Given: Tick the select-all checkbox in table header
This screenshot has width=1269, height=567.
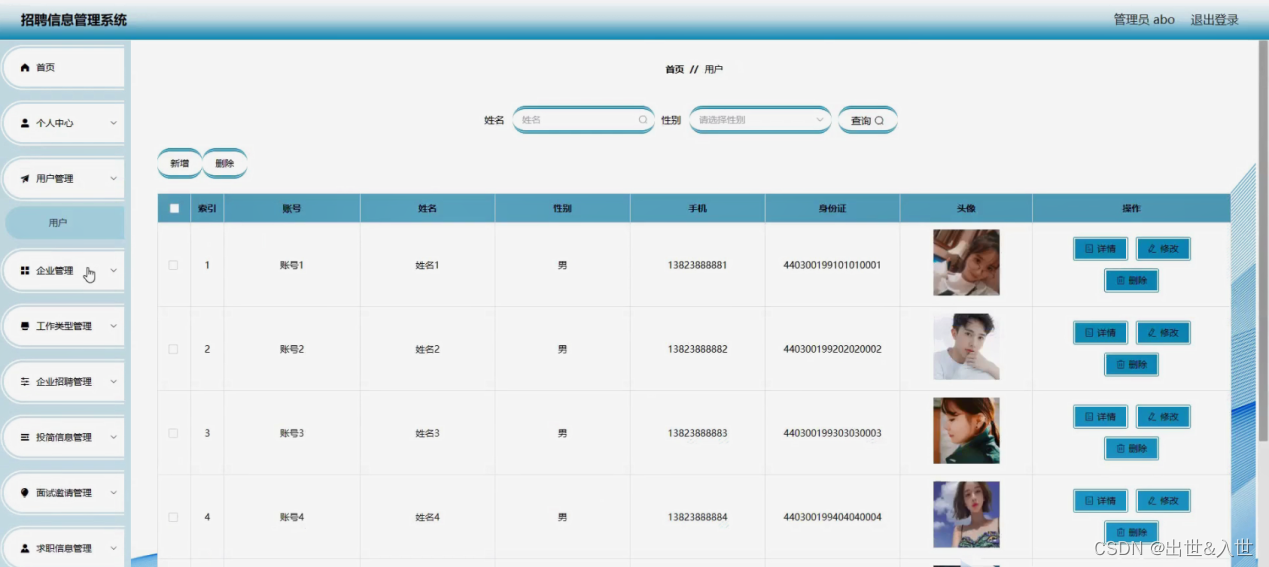Looking at the screenshot, I should (174, 208).
